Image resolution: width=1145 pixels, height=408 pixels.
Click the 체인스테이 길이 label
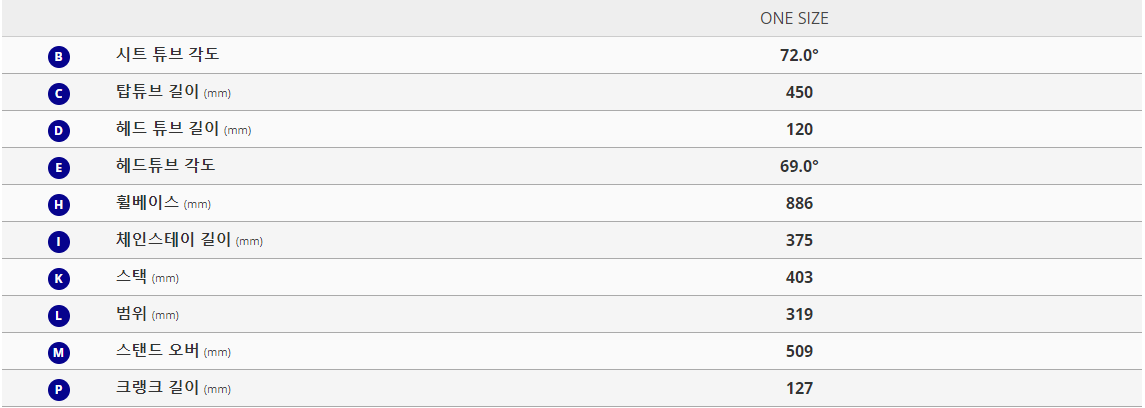point(173,240)
